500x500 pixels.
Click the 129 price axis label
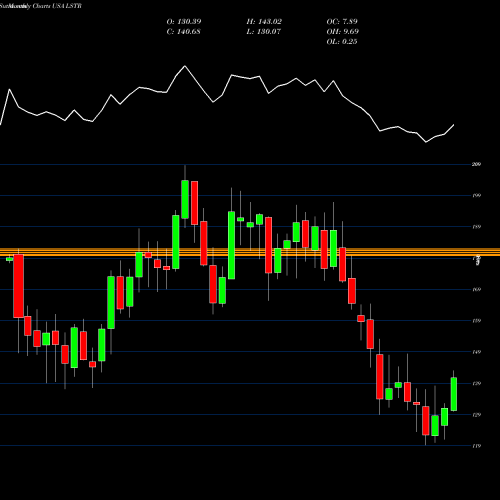tap(477, 415)
